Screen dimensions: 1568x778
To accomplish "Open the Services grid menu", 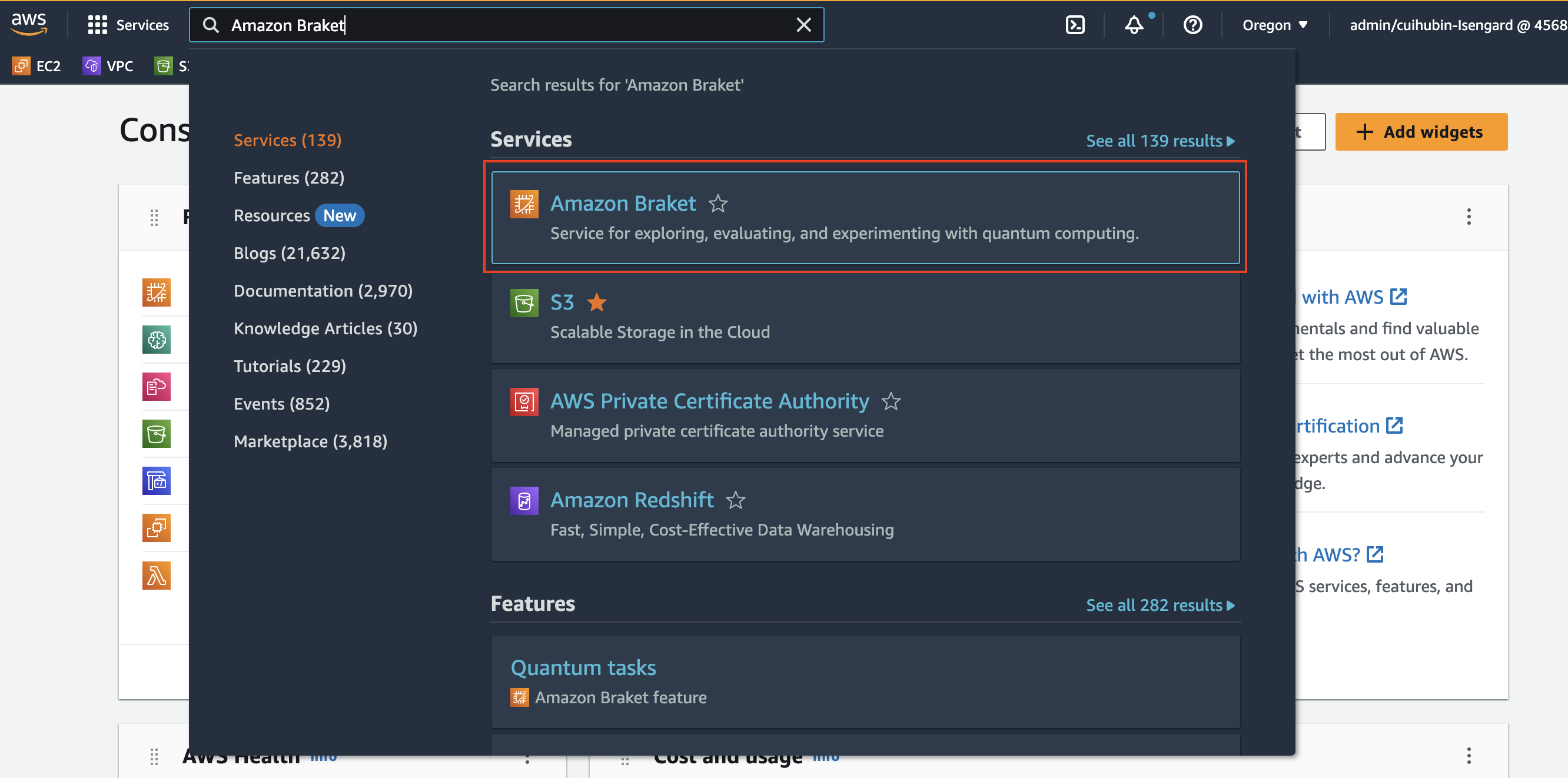I will 128,25.
